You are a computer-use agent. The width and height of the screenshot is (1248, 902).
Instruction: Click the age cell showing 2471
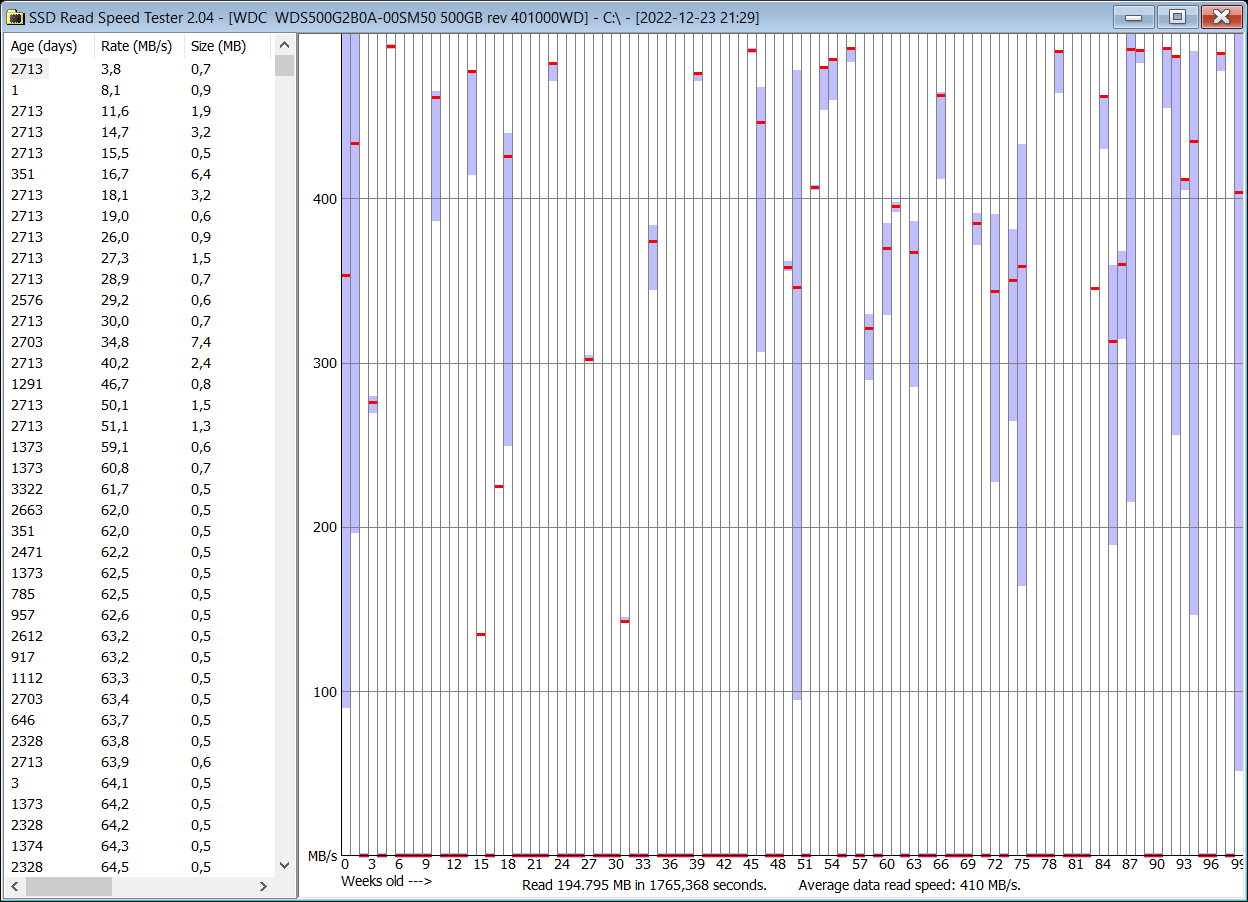pos(27,551)
